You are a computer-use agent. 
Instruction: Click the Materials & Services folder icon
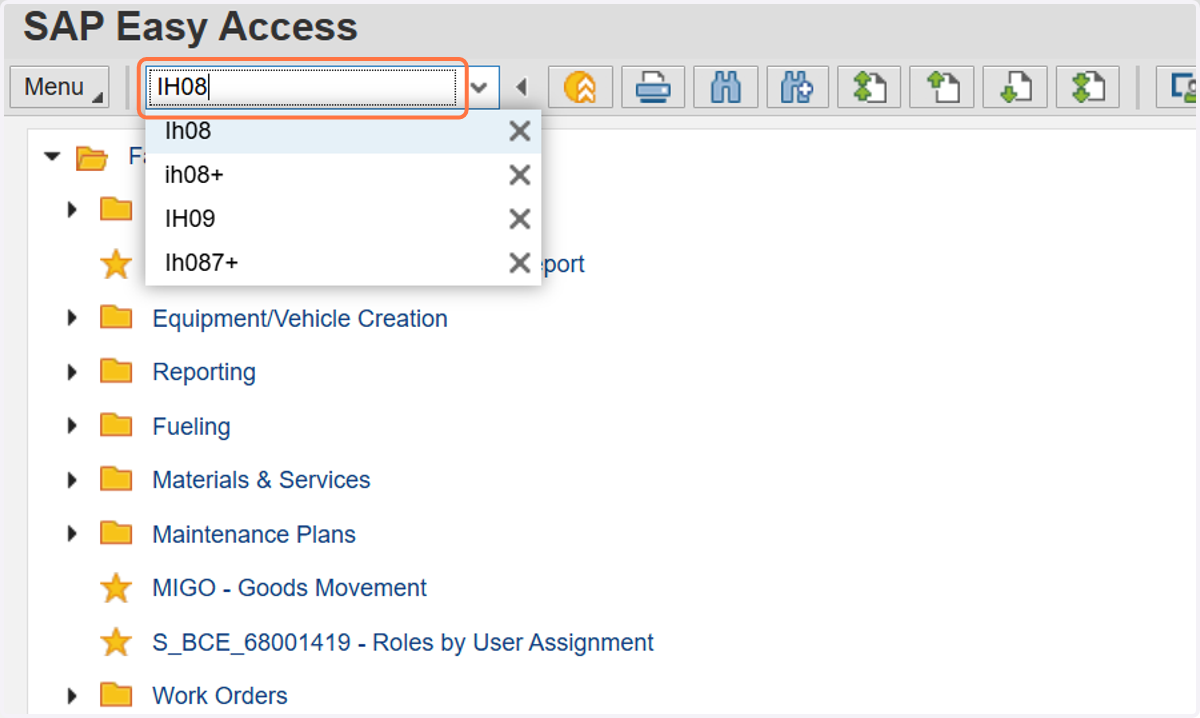(116, 479)
